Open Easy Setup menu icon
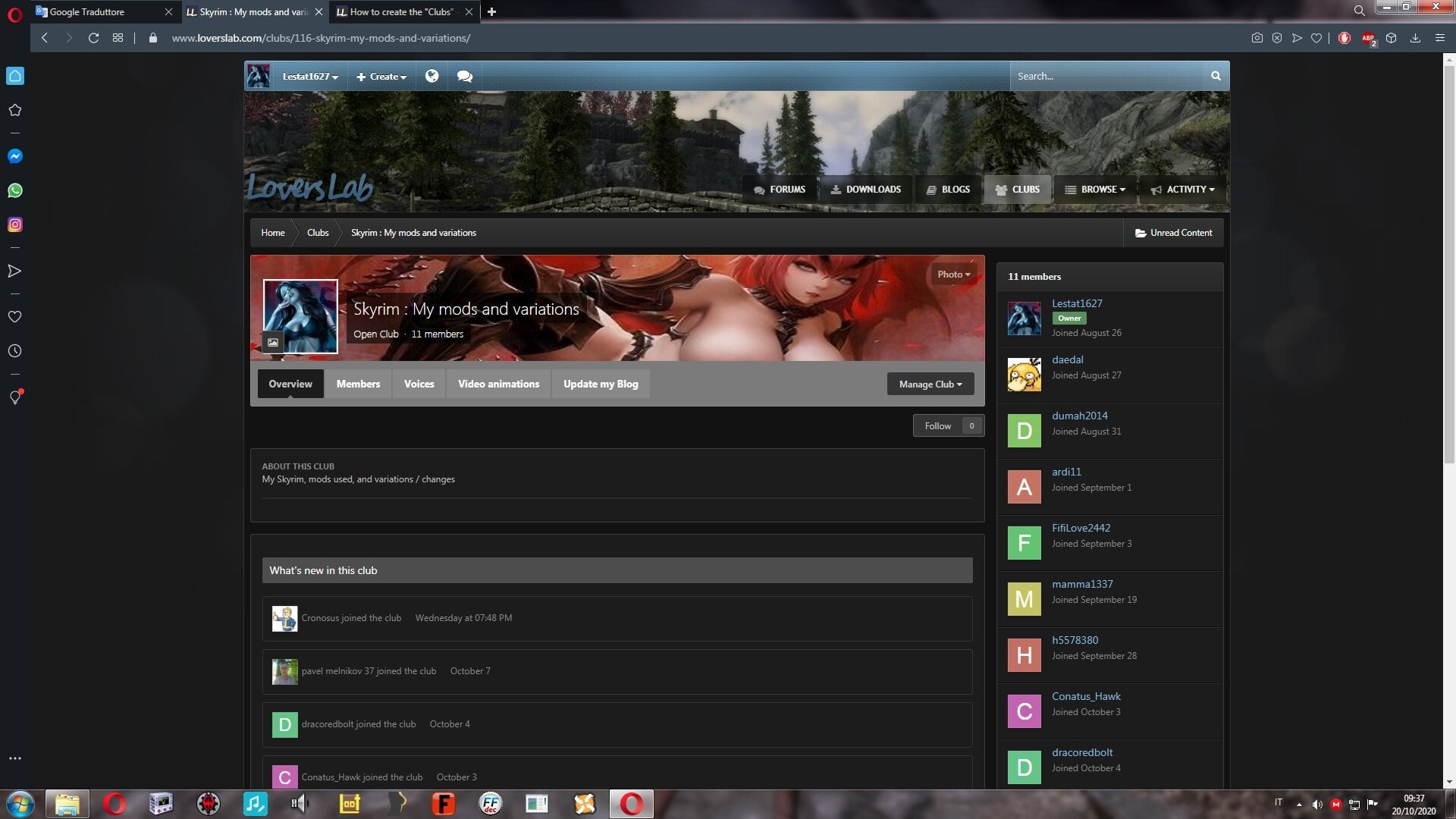Viewport: 1456px width, 819px height. click(1440, 38)
